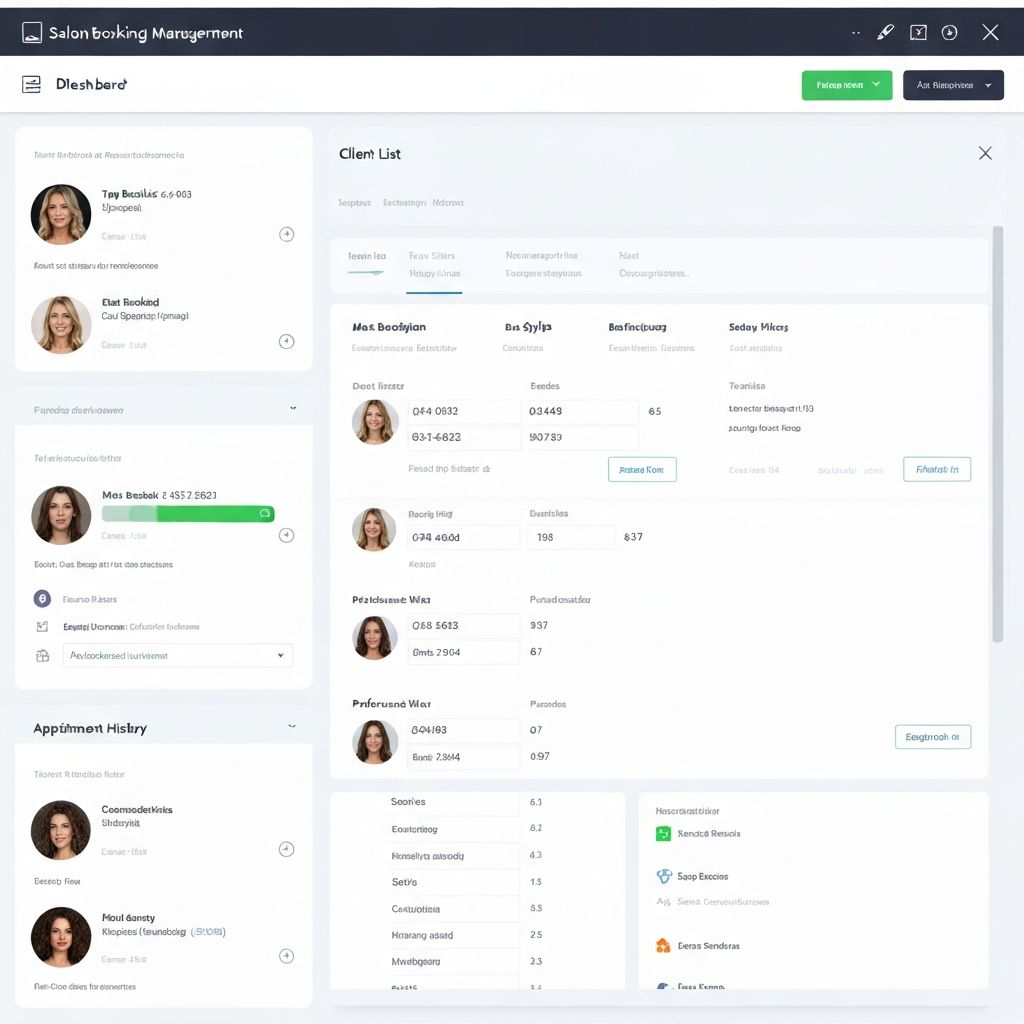The image size is (1024, 1024).
Task: Collapse the Appointment History section chevron
Action: pyautogui.click(x=292, y=727)
